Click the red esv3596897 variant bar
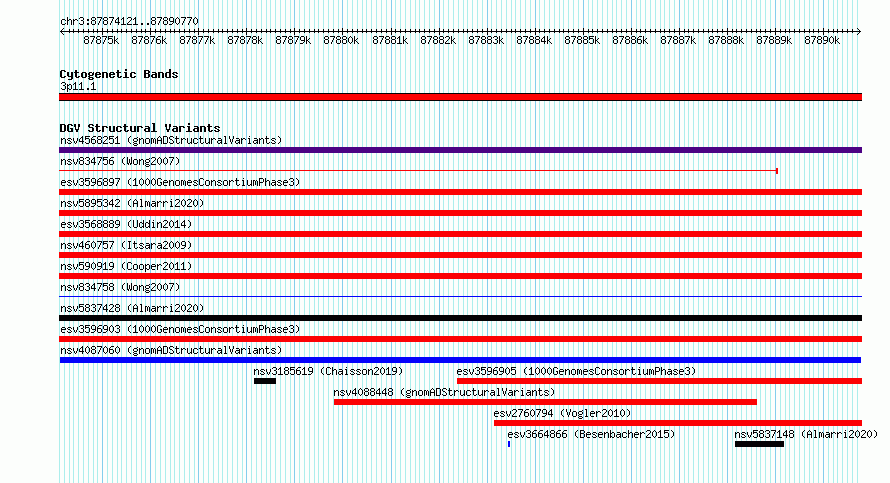 pos(460,192)
